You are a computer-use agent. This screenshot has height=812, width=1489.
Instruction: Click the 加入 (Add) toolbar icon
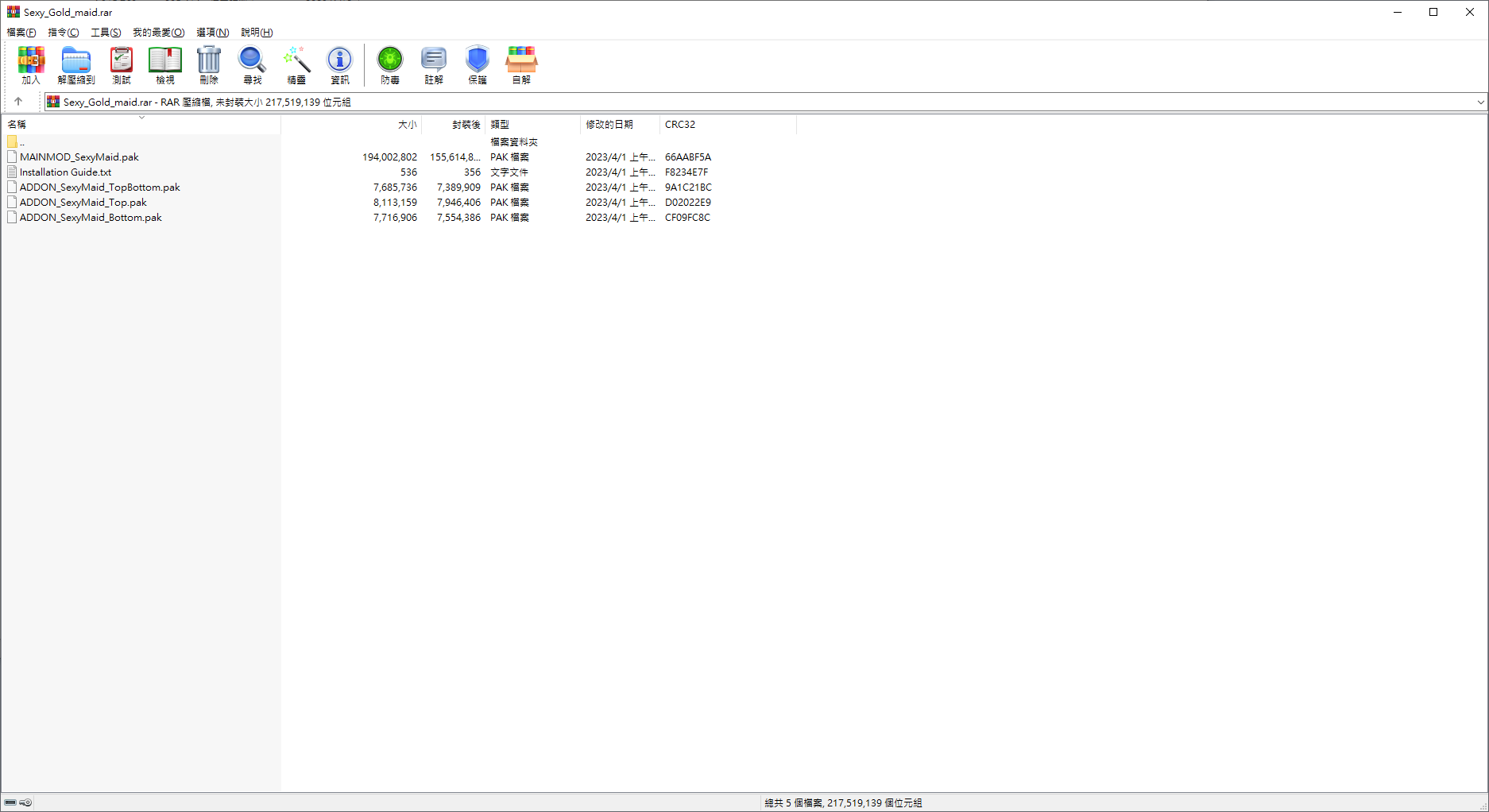[x=31, y=64]
